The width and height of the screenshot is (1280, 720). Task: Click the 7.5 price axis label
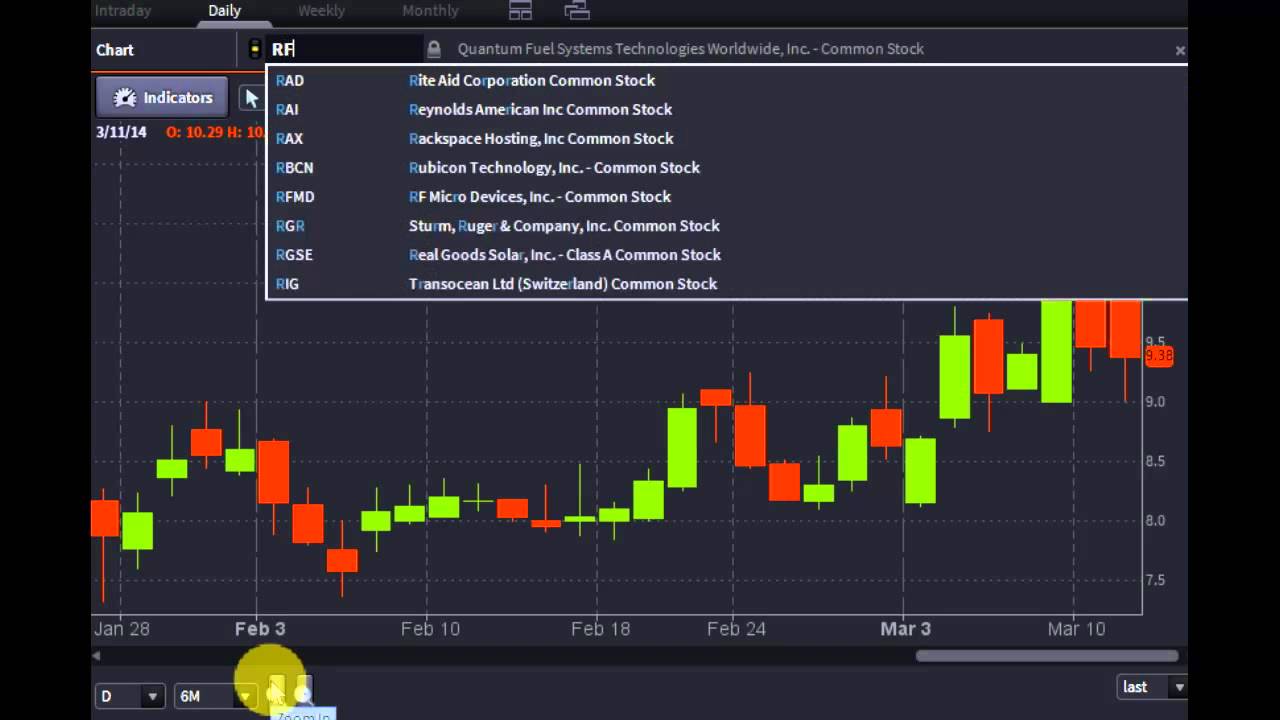1155,581
